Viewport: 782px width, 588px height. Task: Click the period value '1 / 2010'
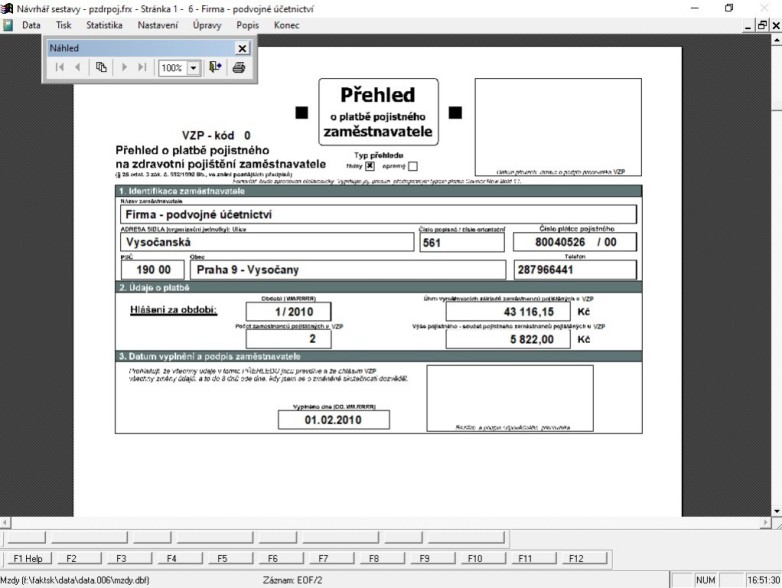point(288,312)
